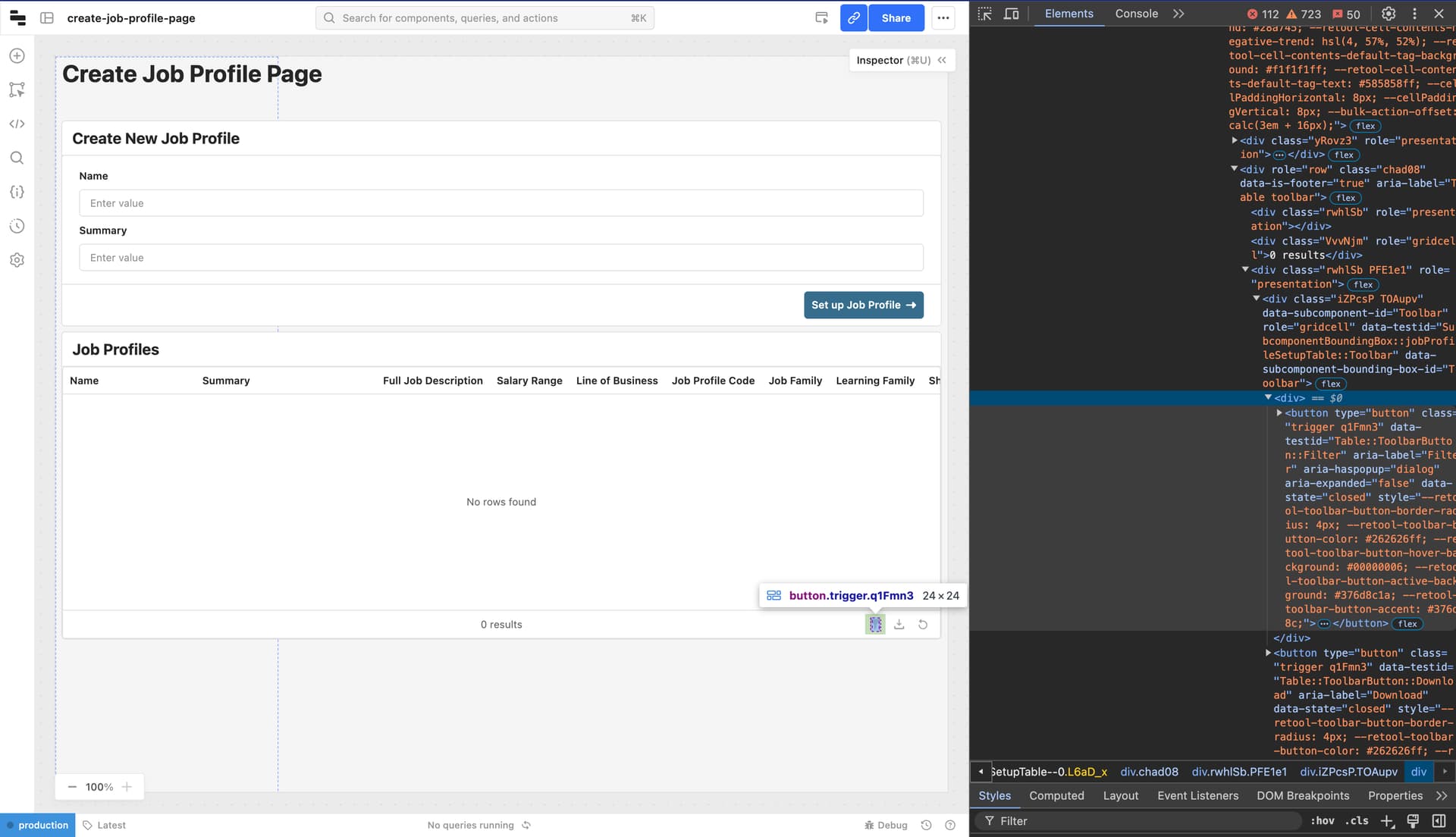Click the Set up Job Profile button
The width and height of the screenshot is (1456, 837).
863,305
